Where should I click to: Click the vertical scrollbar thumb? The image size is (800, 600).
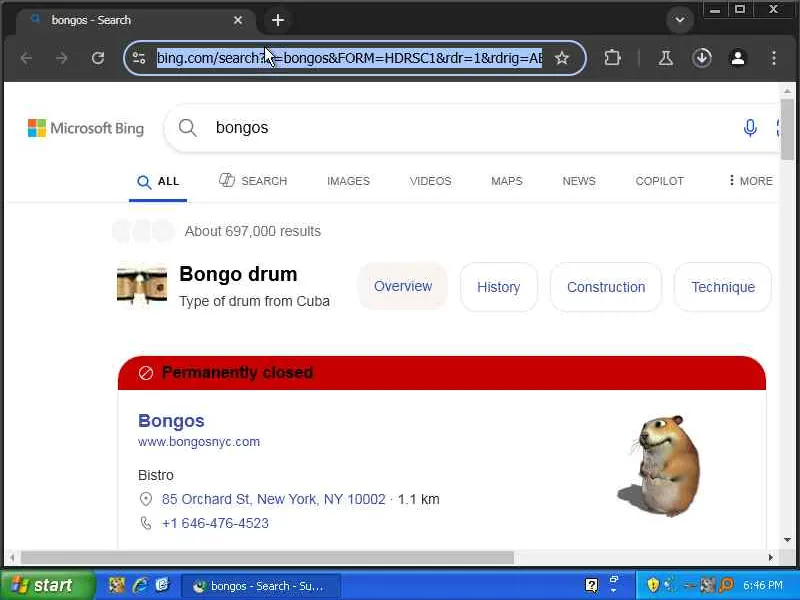[x=787, y=130]
